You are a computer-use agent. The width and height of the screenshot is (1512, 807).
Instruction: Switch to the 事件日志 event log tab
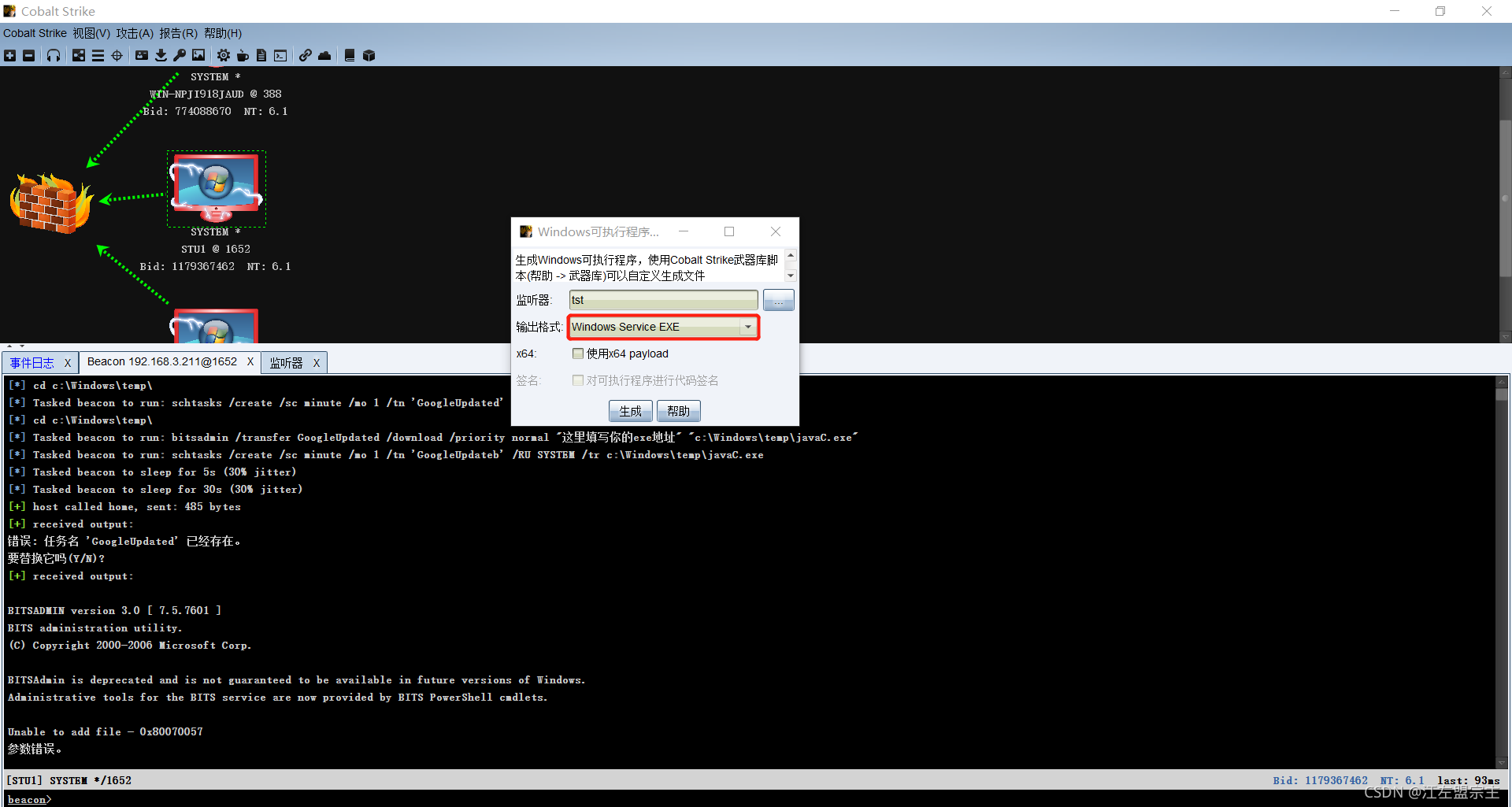click(x=32, y=363)
